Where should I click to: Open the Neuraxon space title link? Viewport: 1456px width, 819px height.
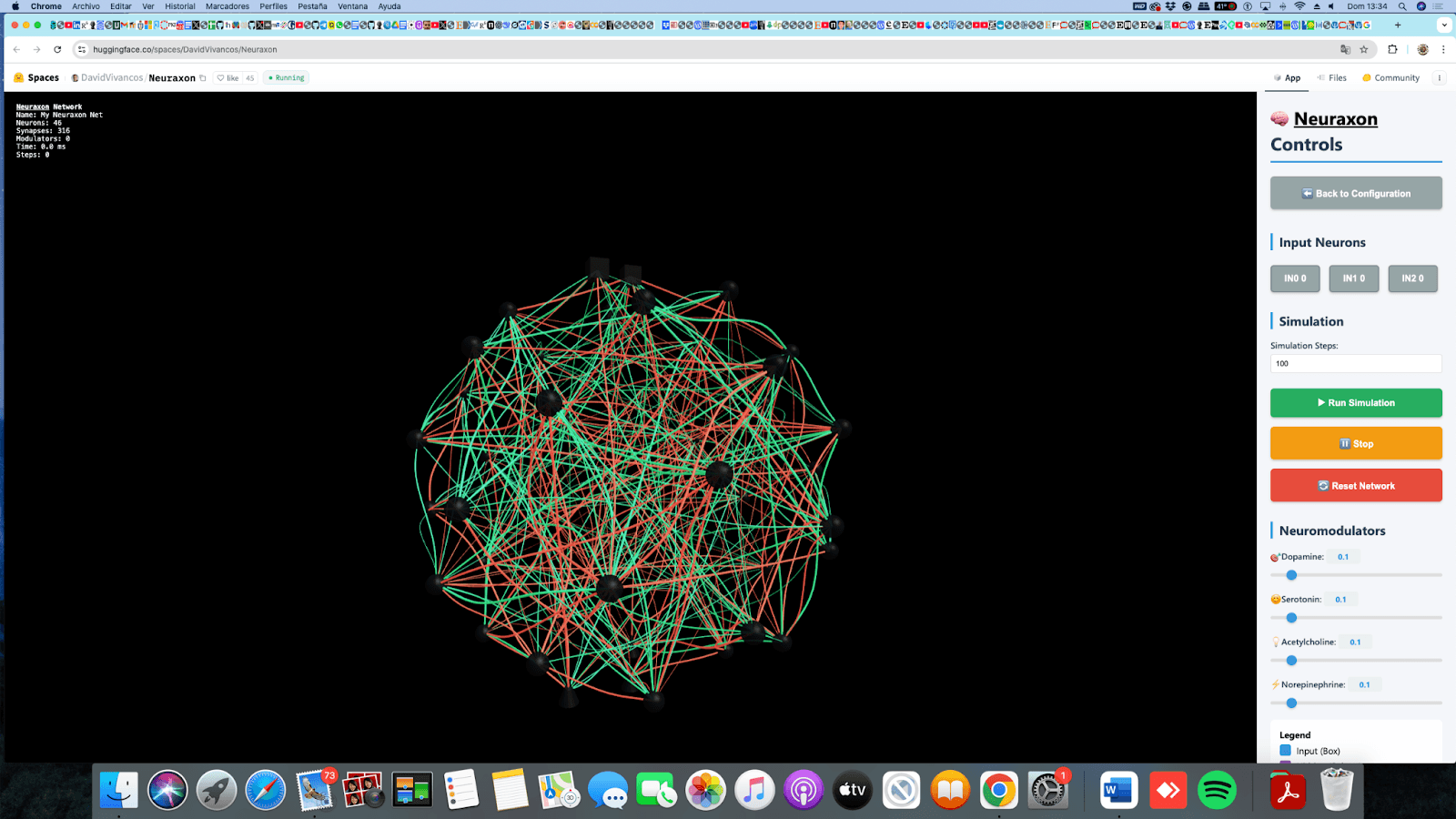click(172, 78)
